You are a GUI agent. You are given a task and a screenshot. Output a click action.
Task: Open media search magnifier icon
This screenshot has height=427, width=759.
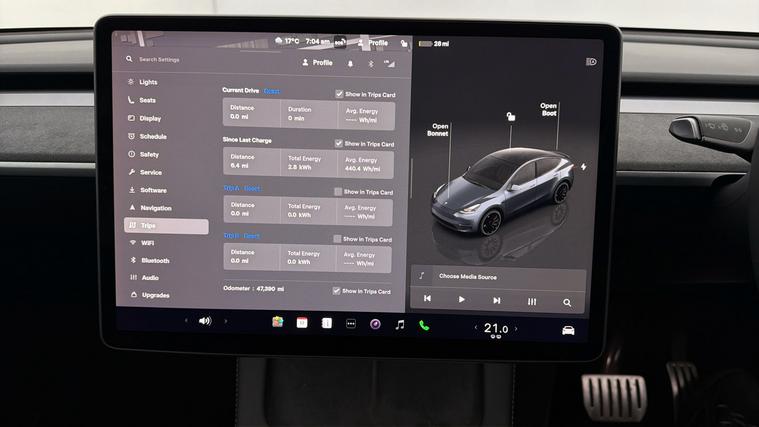coord(567,301)
